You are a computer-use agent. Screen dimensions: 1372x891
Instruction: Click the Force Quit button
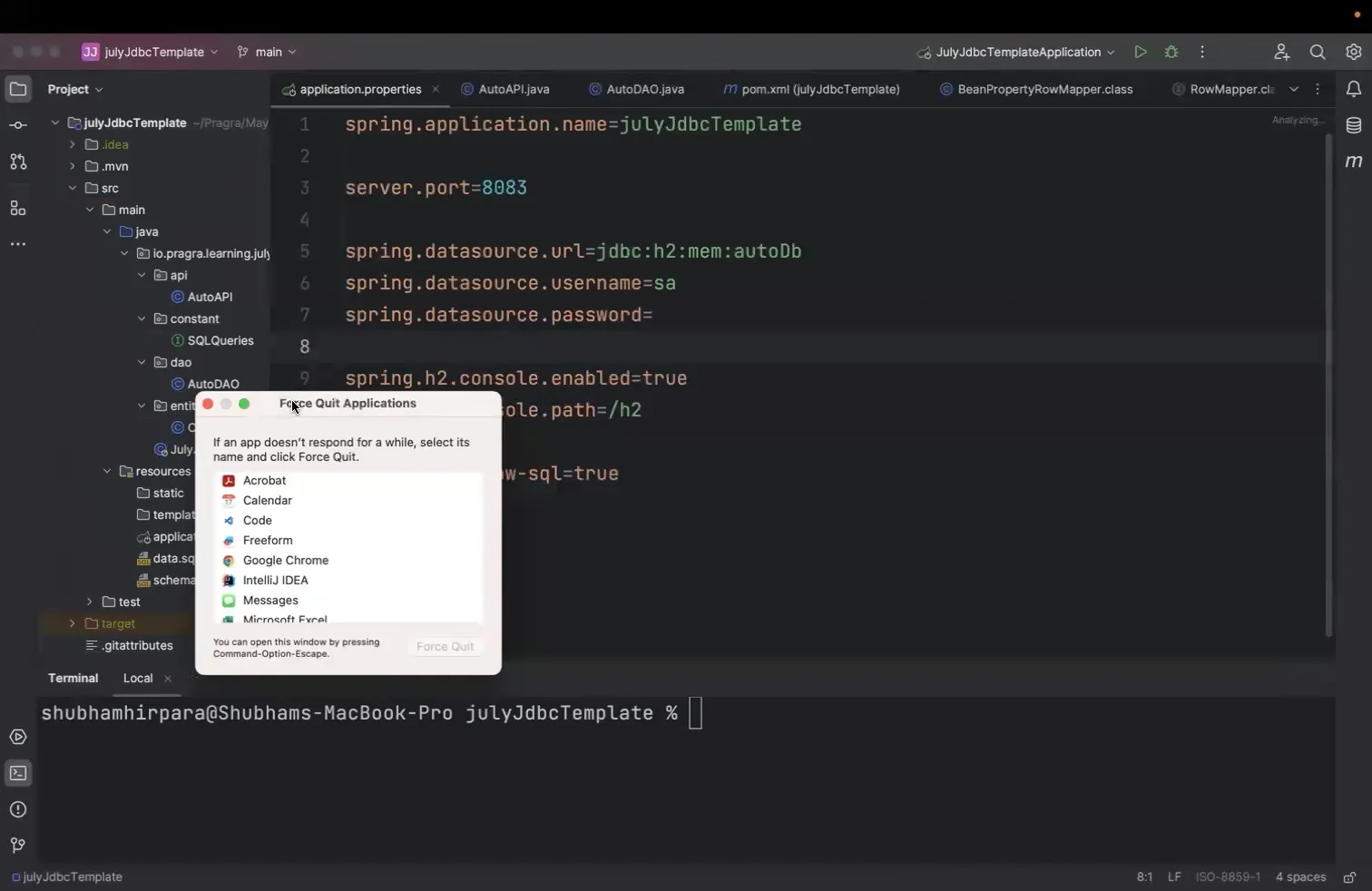[x=445, y=647]
